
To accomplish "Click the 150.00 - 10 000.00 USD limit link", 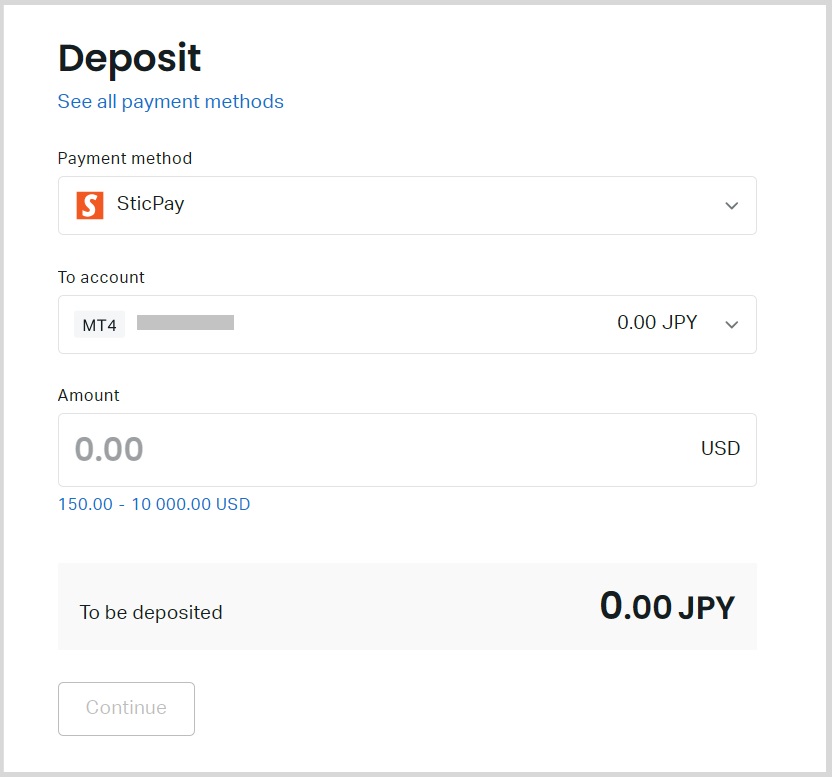I will coord(154,504).
